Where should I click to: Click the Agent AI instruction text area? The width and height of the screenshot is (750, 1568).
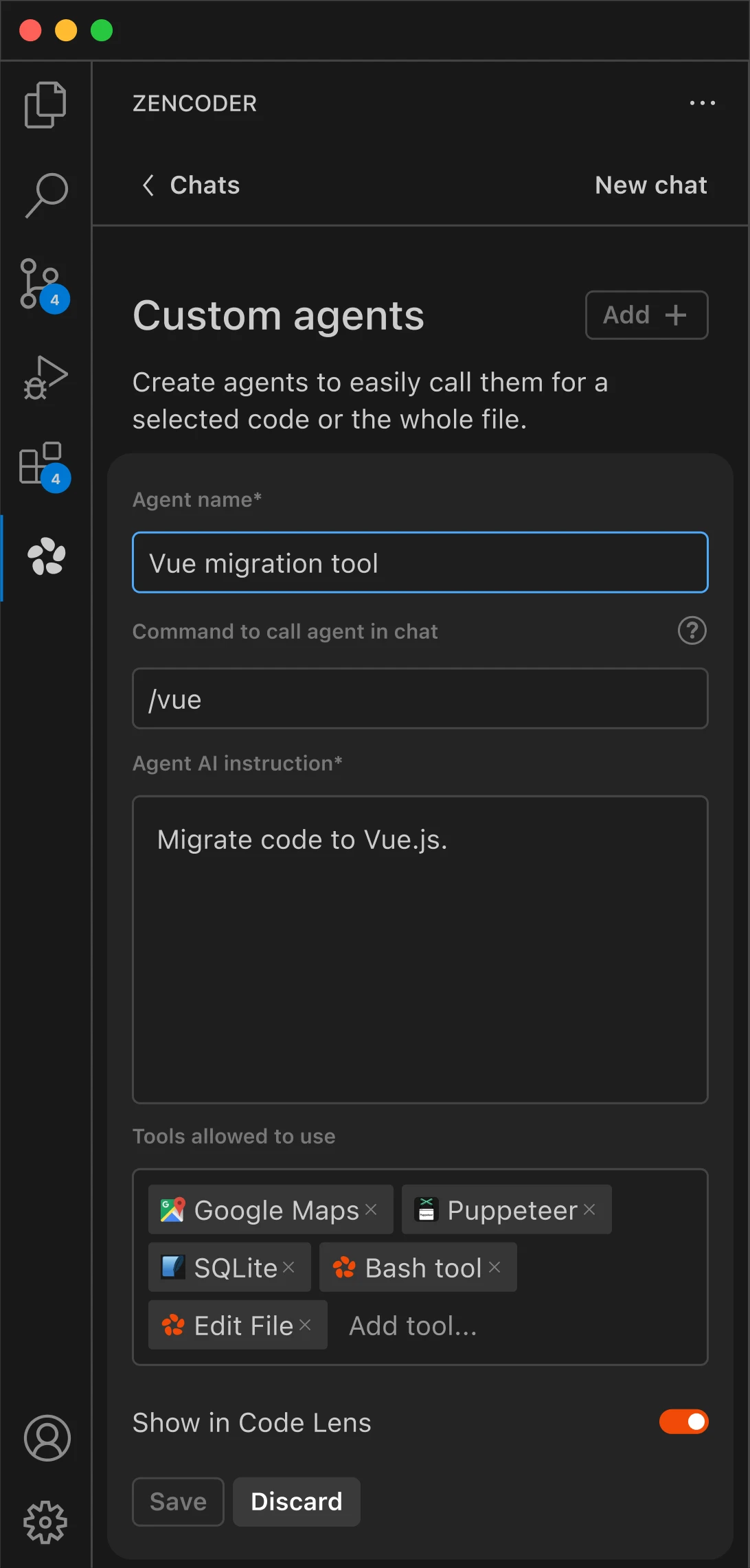point(420,950)
